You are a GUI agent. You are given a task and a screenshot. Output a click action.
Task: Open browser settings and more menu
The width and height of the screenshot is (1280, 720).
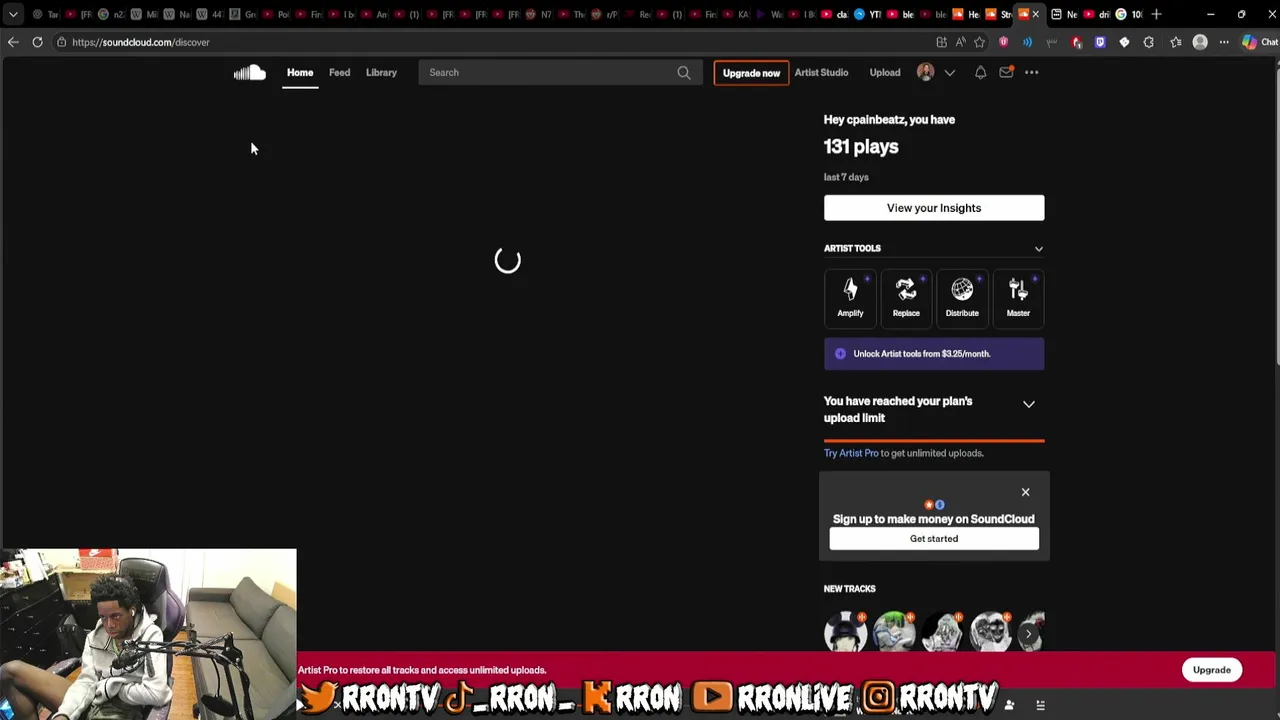coord(1224,42)
